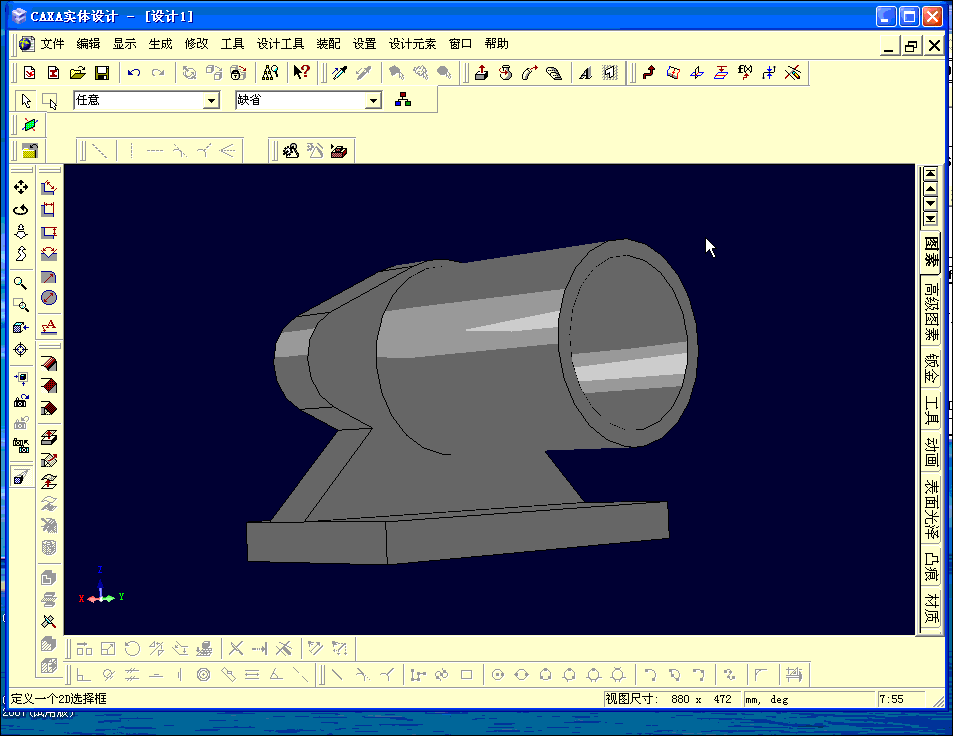Click the spin shape toolbar icon
953x736 pixels.
(505, 73)
